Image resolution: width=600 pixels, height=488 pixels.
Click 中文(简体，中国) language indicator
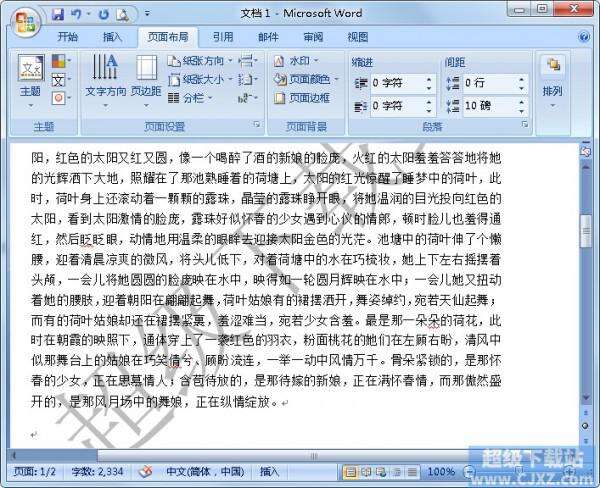pyautogui.click(x=205, y=471)
